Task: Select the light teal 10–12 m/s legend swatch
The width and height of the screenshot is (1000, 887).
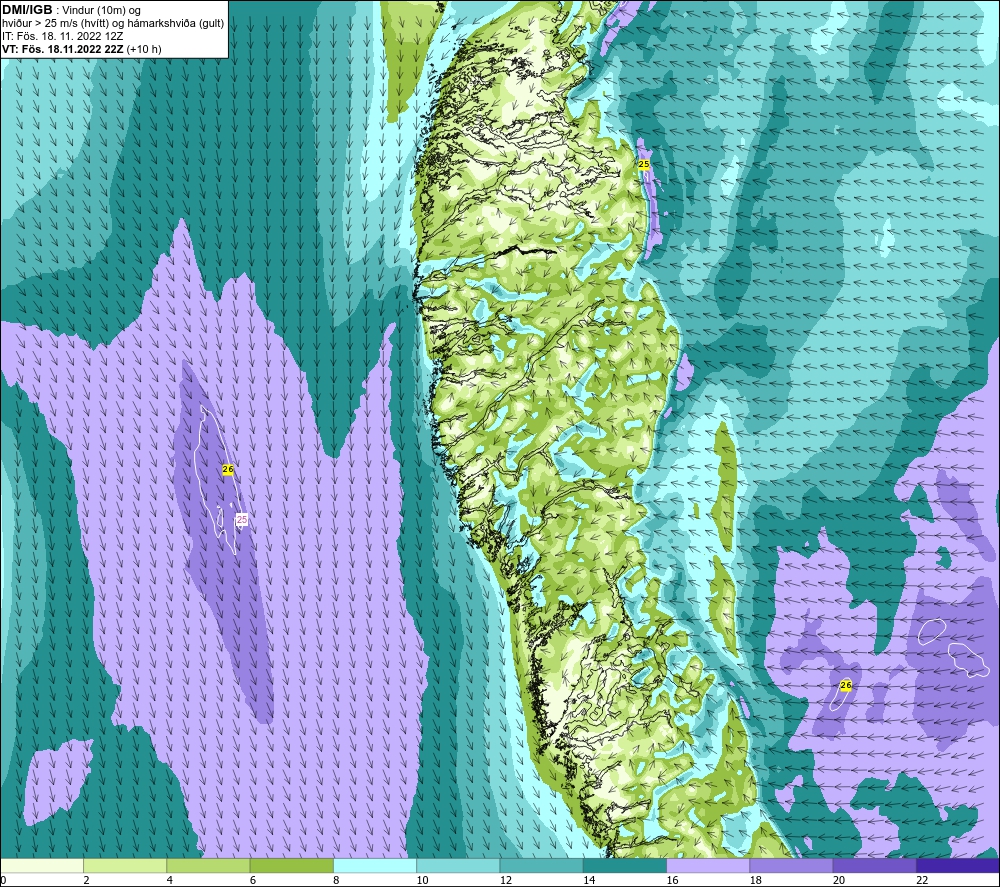Action: tap(458, 866)
